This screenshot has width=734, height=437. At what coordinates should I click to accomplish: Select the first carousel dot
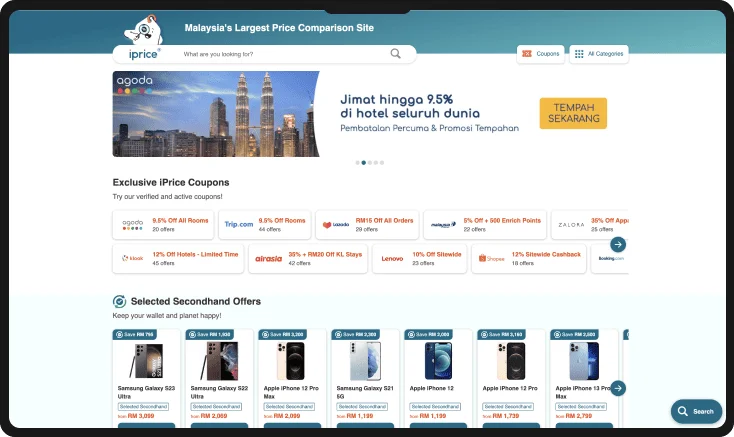pos(358,163)
